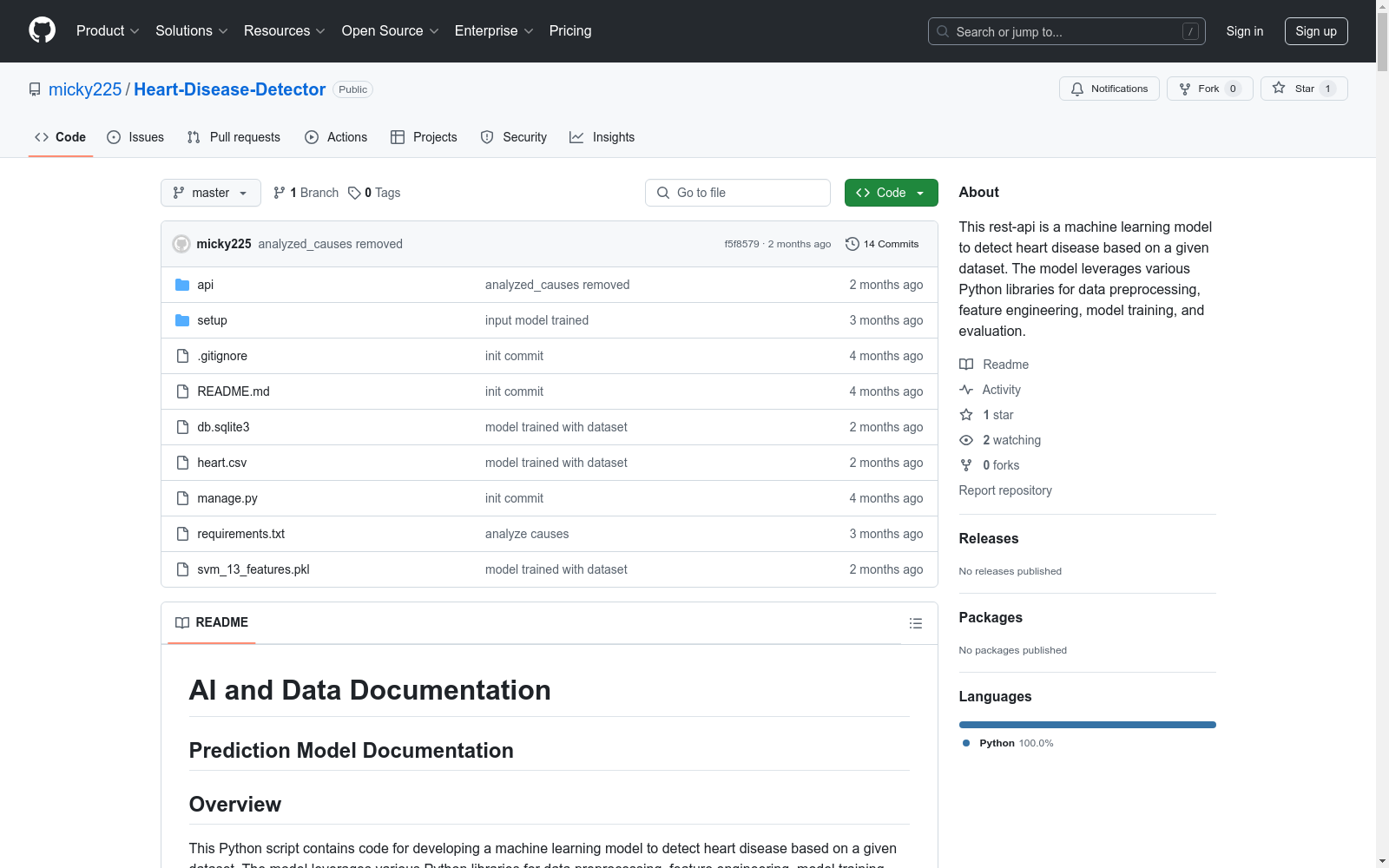Open the README outline list icon
The height and width of the screenshot is (868, 1389).
pyautogui.click(x=916, y=623)
